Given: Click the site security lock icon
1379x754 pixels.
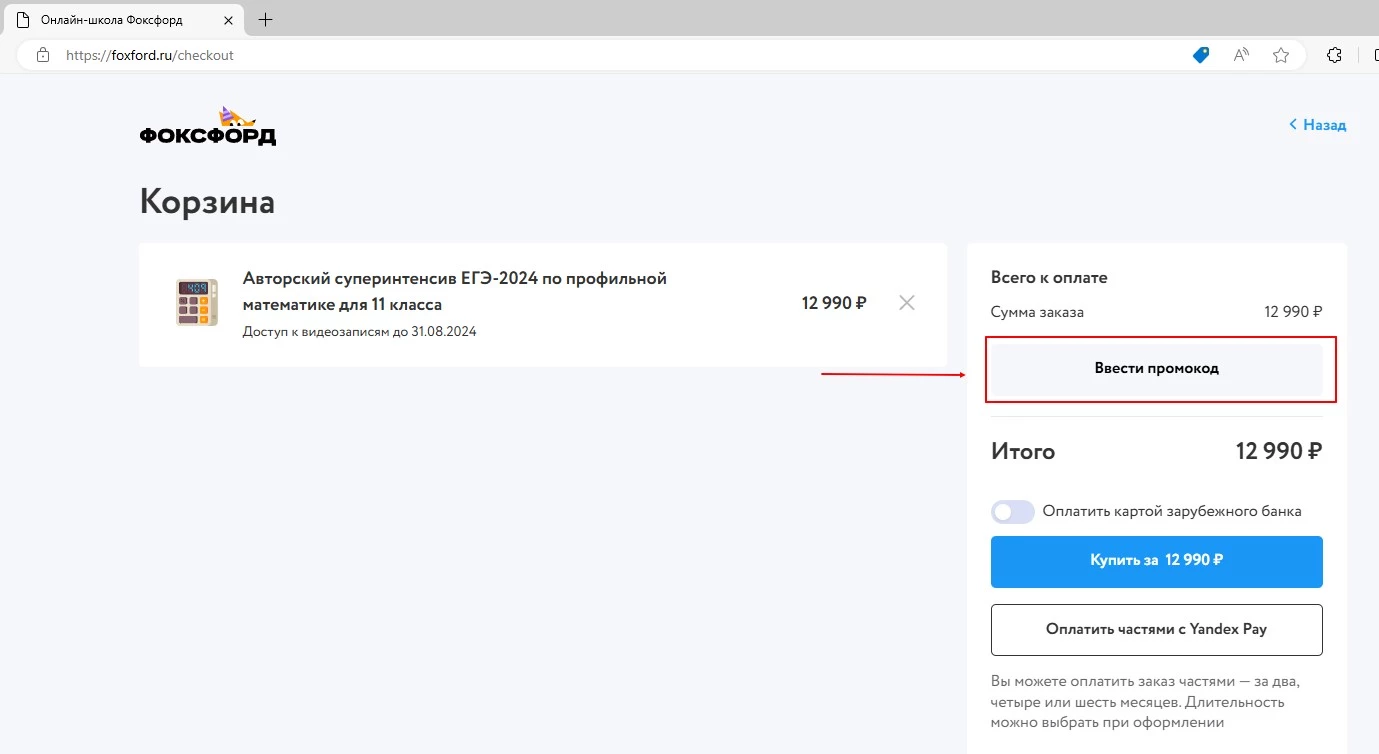Looking at the screenshot, I should click(41, 55).
